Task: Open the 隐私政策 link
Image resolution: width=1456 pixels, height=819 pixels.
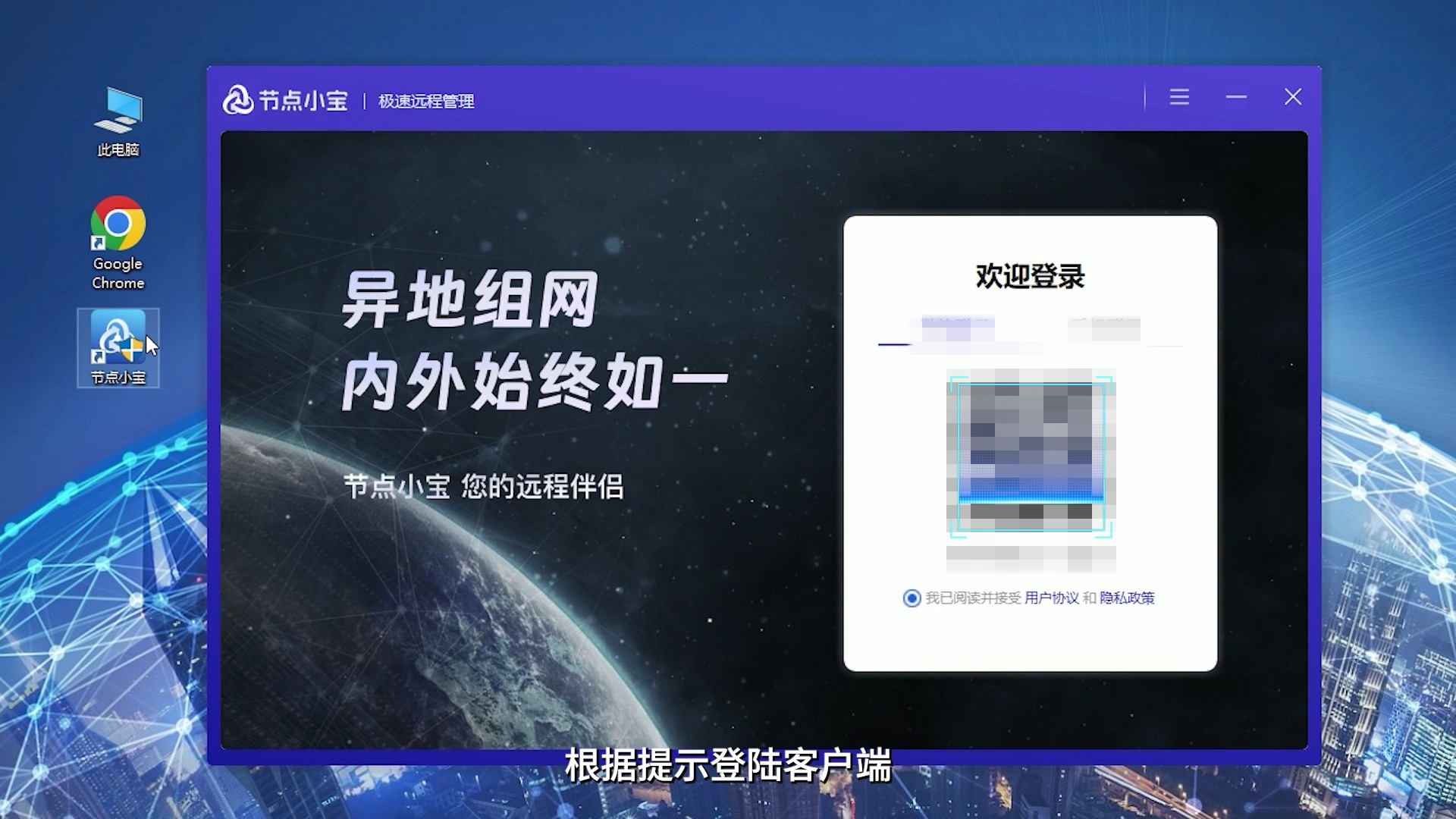Action: coord(1127,598)
